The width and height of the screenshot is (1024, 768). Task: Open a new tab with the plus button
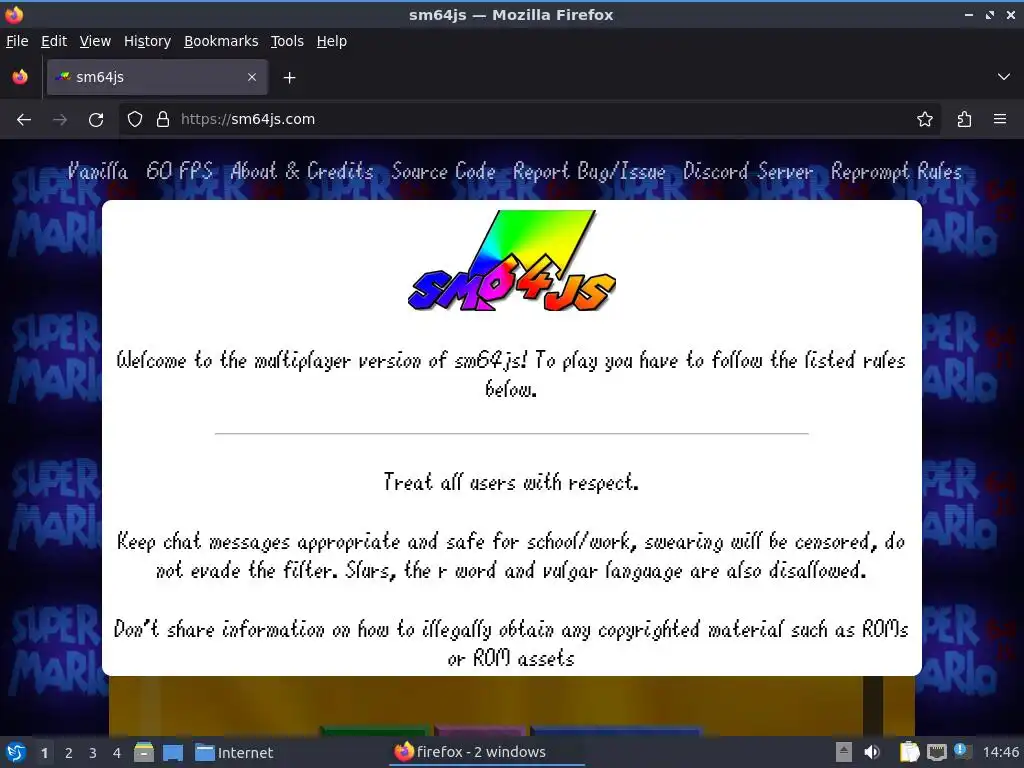[x=289, y=78]
